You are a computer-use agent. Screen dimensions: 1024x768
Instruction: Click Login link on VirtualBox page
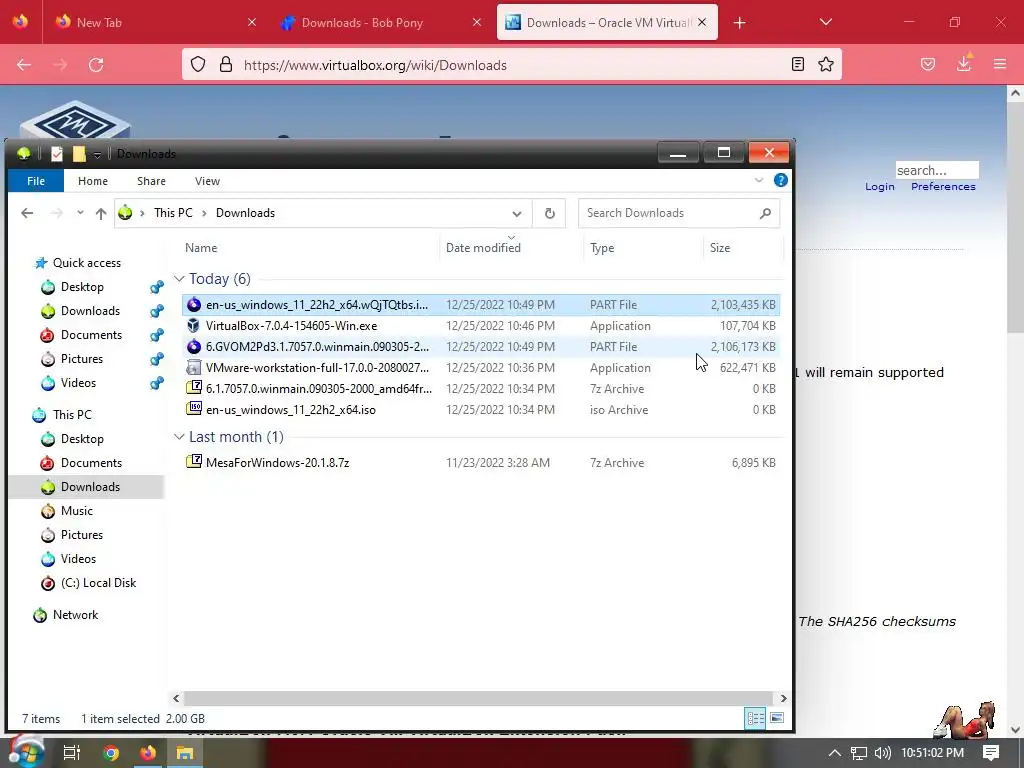(880, 187)
